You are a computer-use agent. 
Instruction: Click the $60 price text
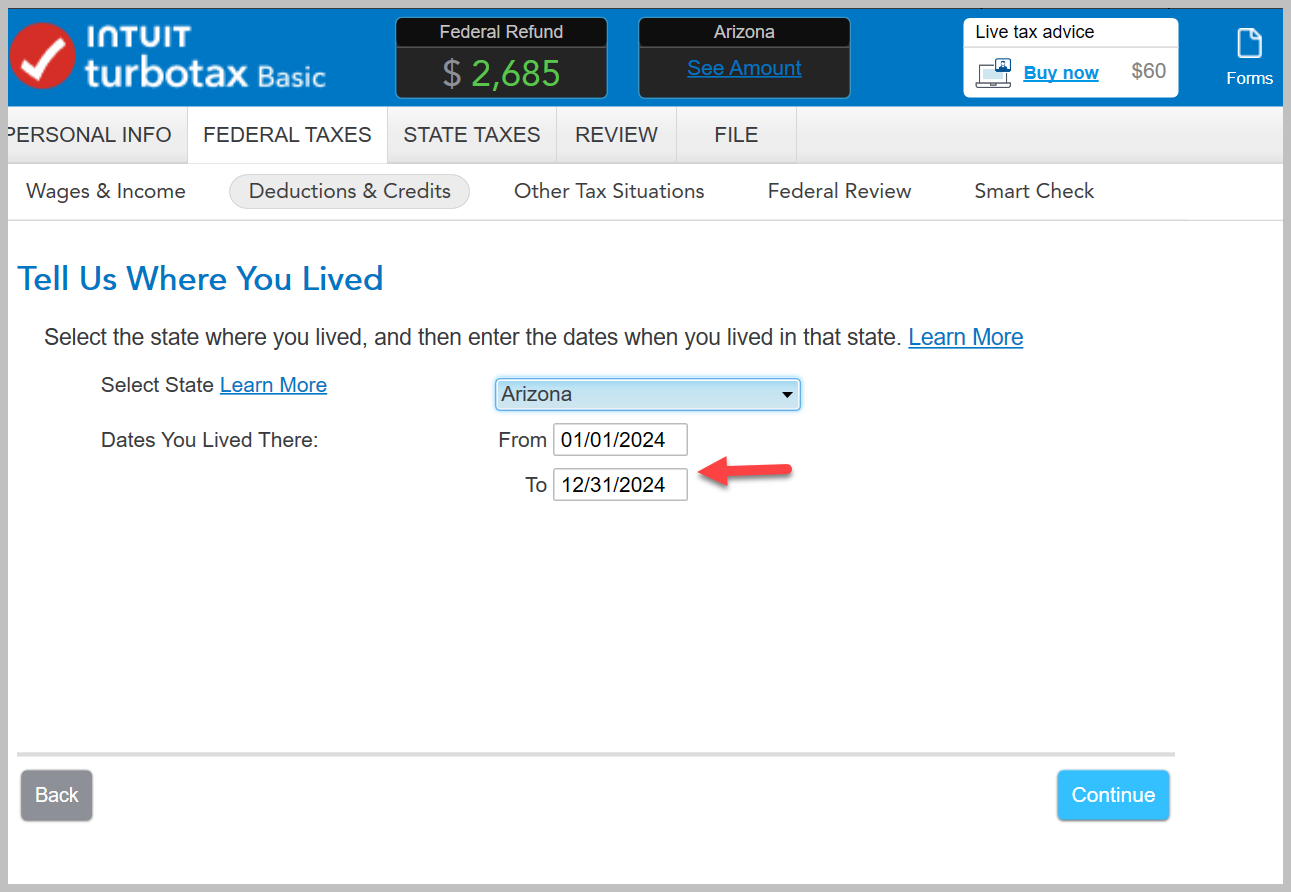(1149, 71)
